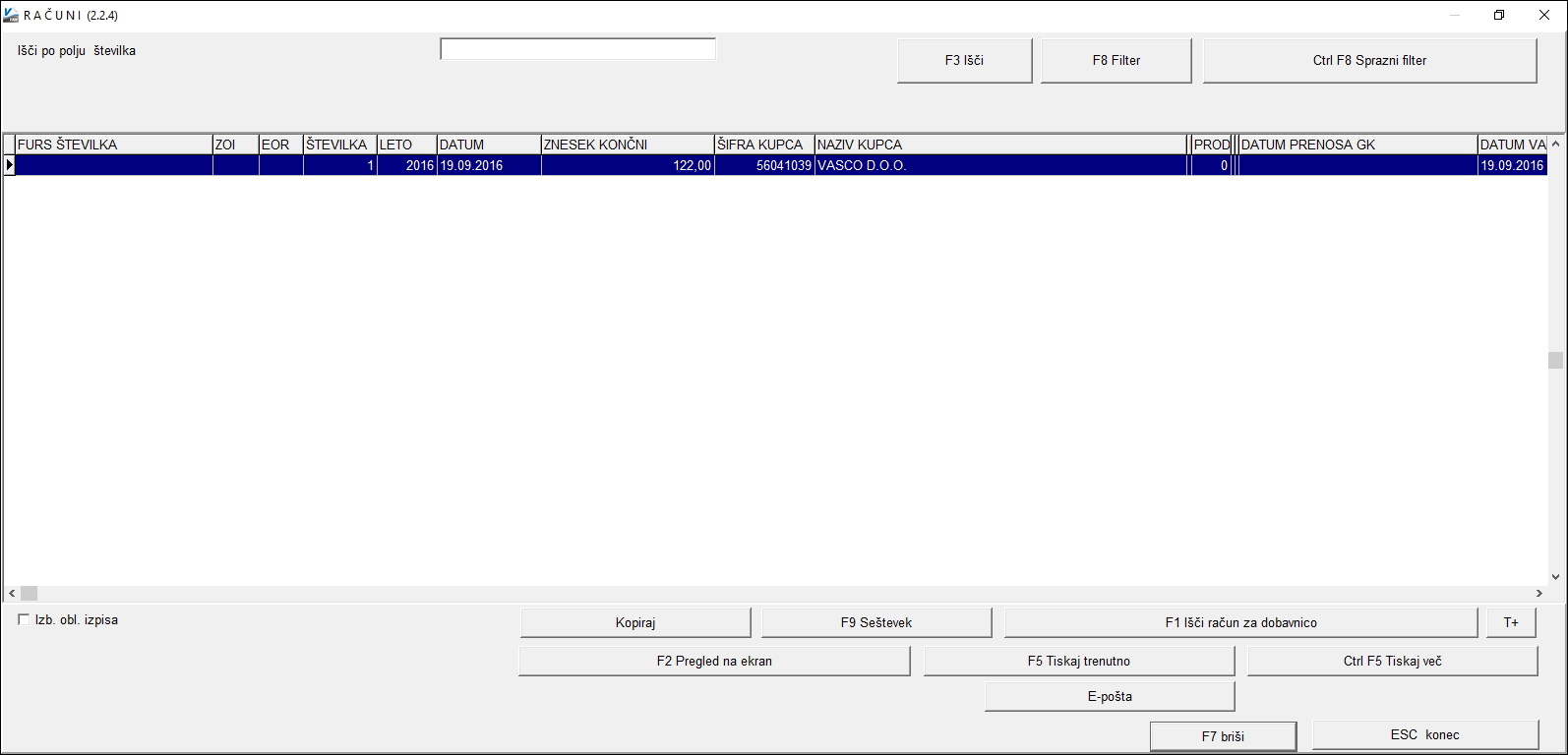Select the 56041039 customer code cell

[764, 165]
